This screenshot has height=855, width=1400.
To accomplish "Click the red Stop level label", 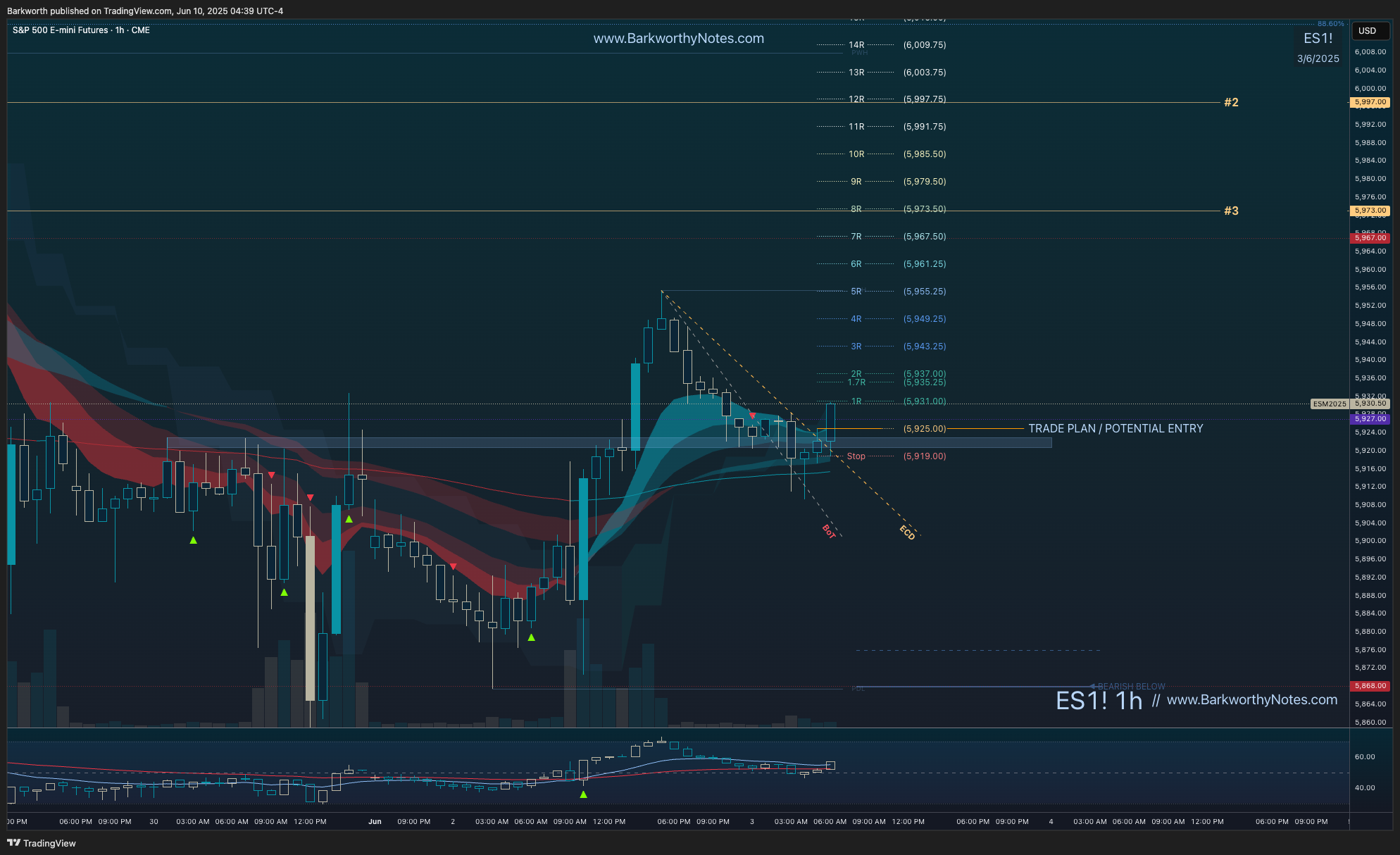I will click(x=856, y=456).
